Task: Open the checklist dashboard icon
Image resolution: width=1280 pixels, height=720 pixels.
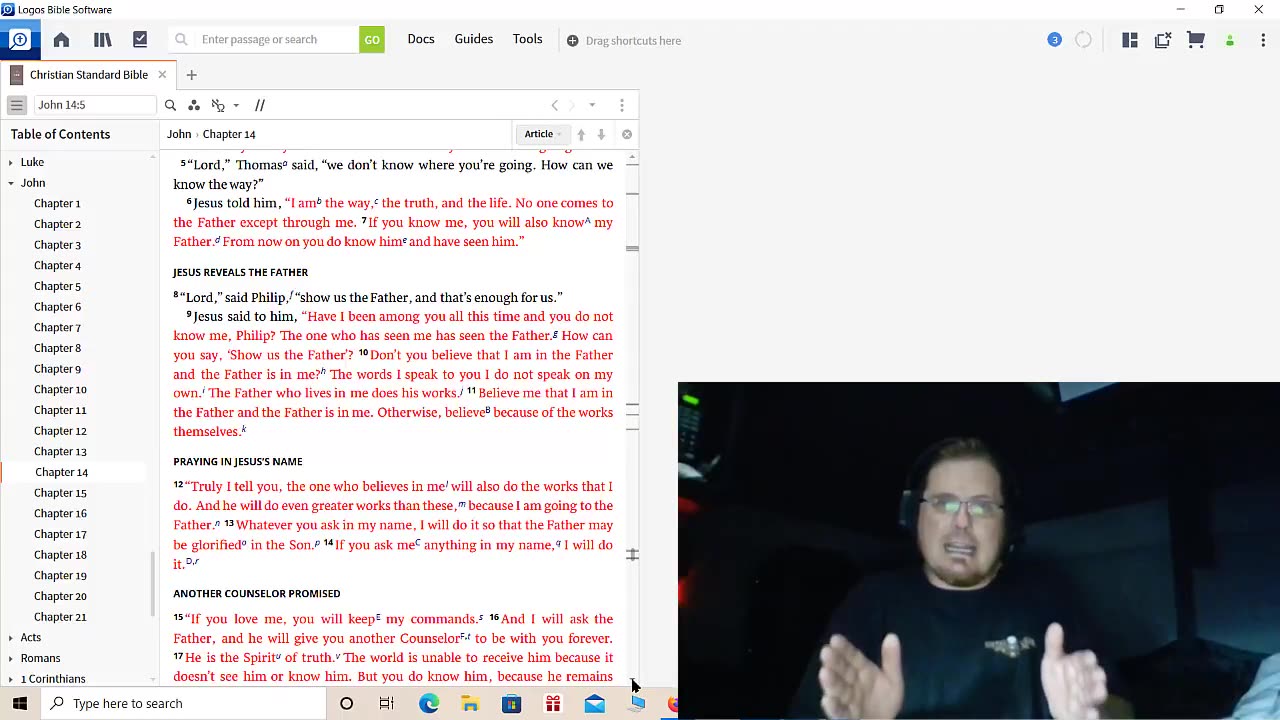Action: click(140, 40)
